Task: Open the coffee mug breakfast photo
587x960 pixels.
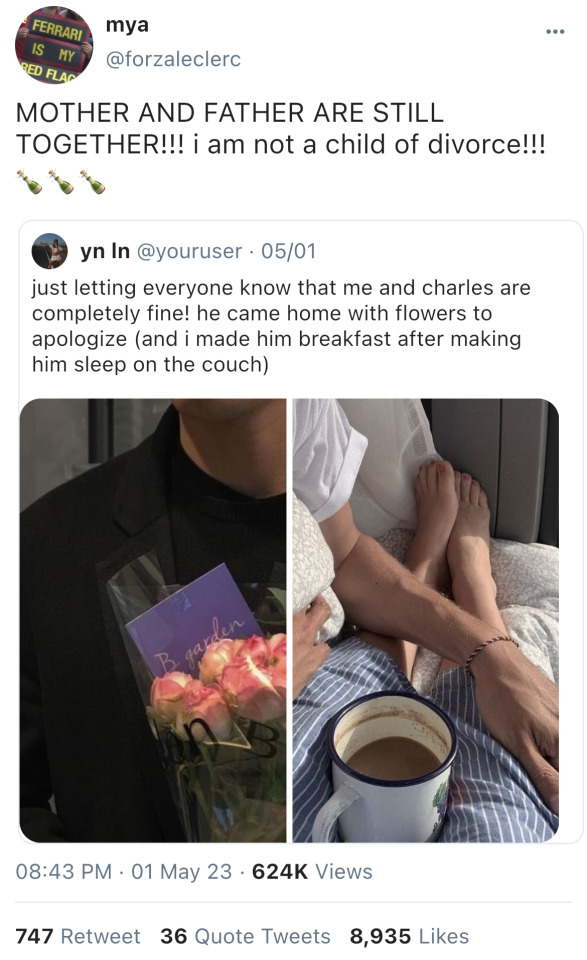Action: [425, 620]
